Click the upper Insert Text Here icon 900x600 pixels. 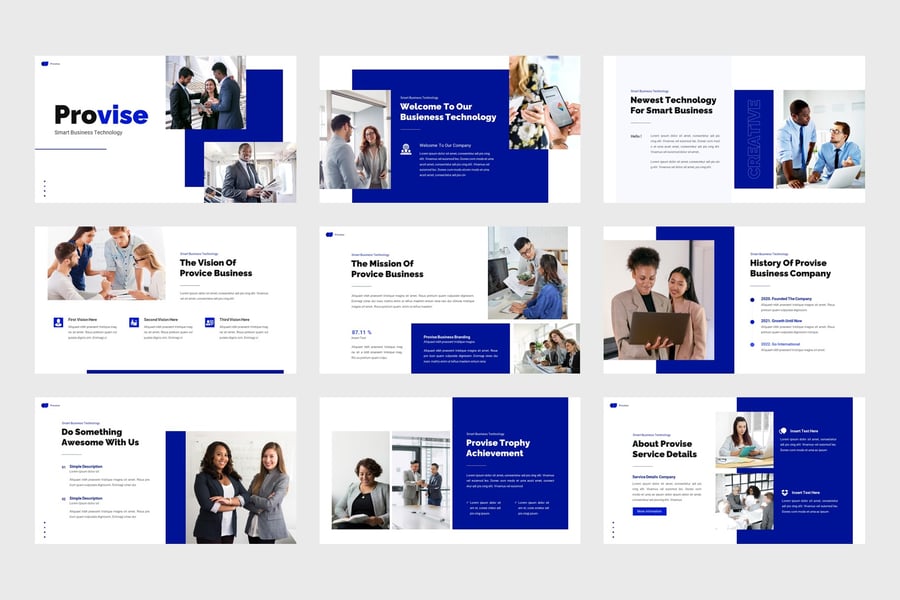783,431
